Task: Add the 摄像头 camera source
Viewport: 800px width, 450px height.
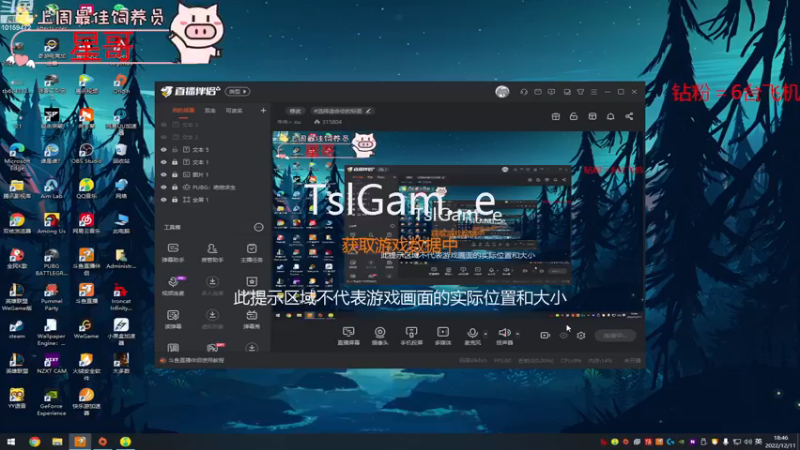Action: click(380, 336)
